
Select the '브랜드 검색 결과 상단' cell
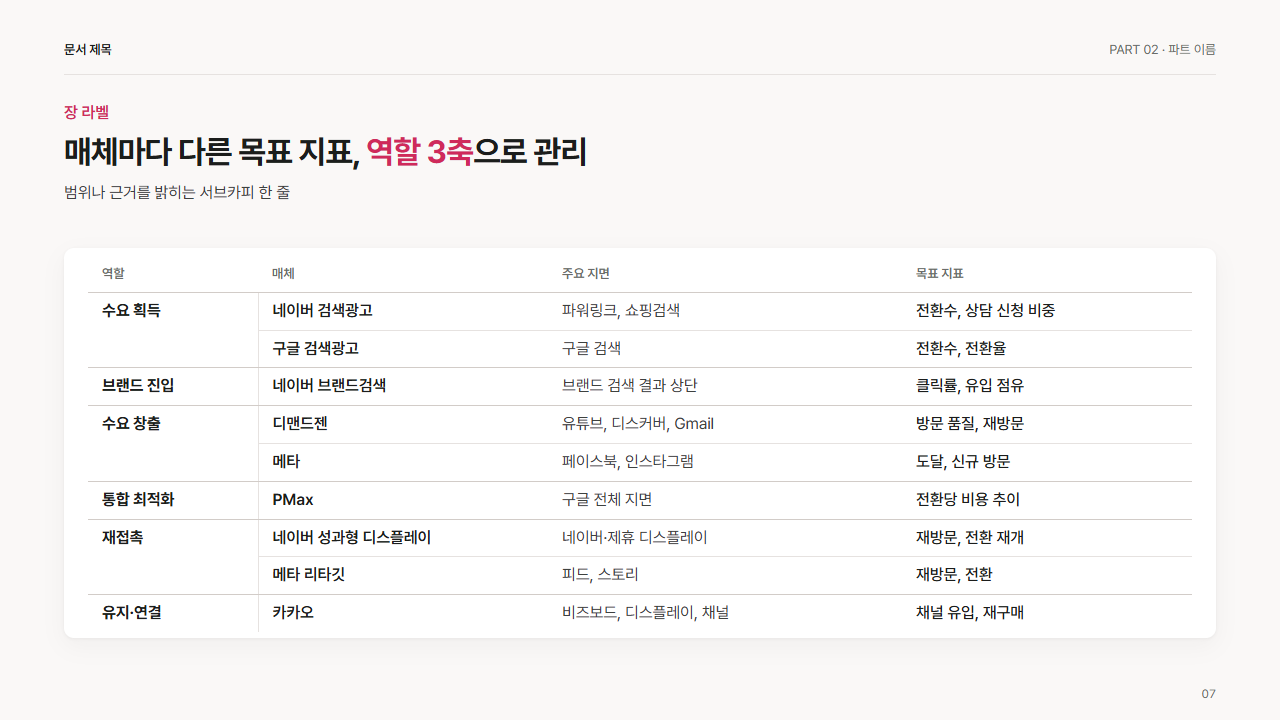point(630,385)
